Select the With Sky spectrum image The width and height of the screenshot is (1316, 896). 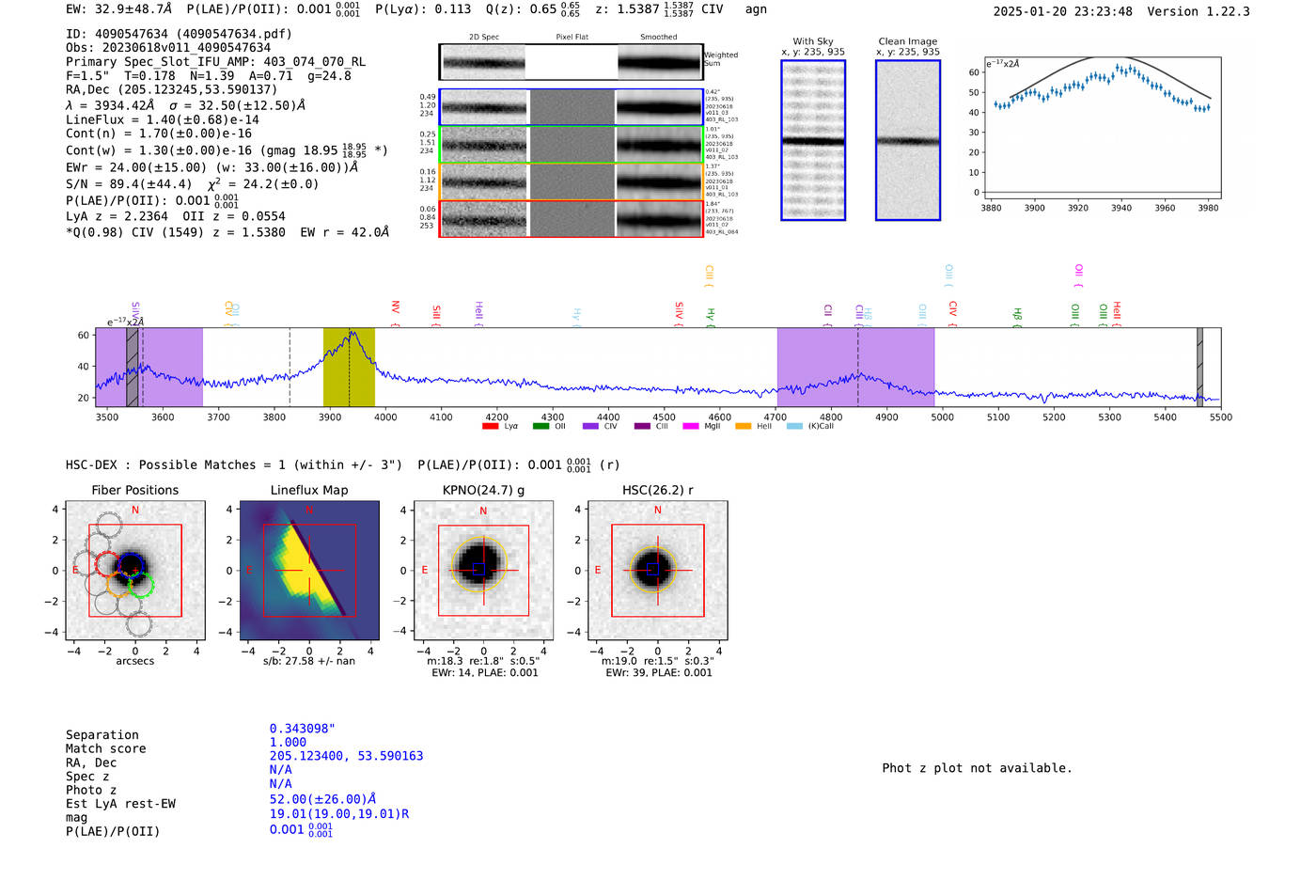(813, 140)
